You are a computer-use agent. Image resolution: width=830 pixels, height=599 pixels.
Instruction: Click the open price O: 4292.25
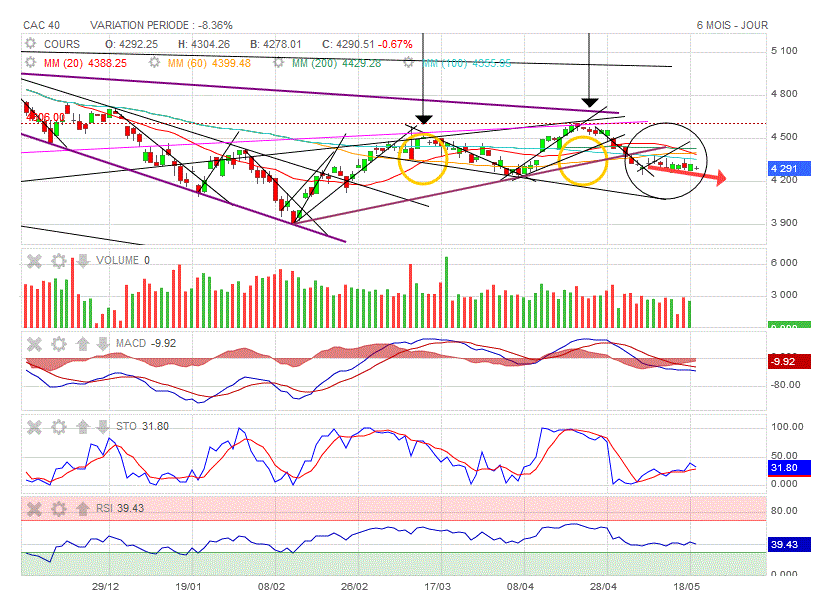pyautogui.click(x=131, y=44)
